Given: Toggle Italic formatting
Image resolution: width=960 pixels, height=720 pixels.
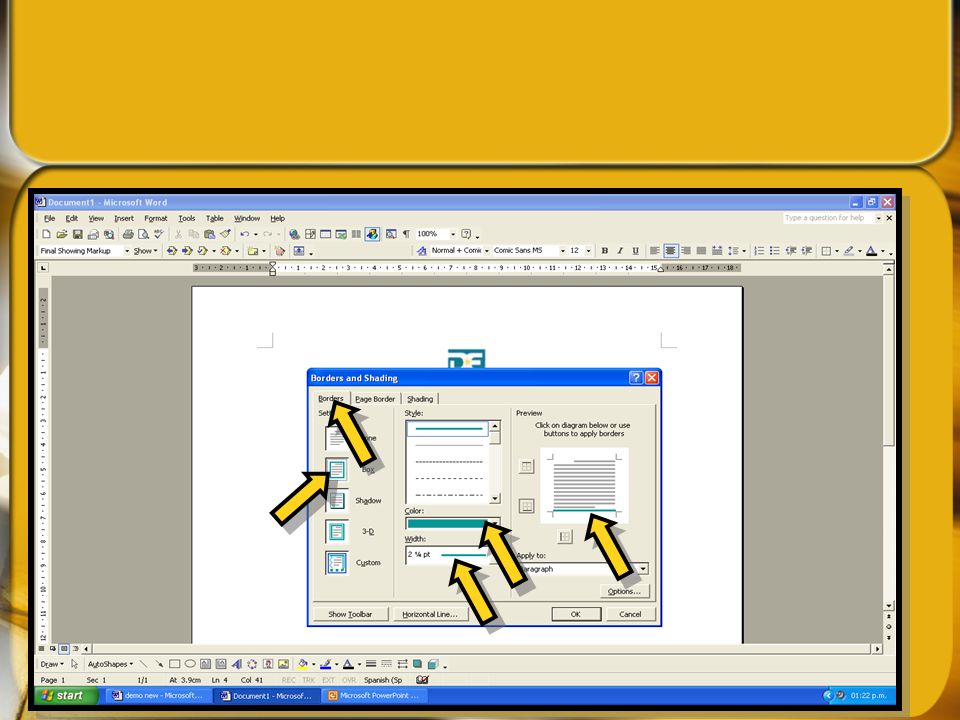Looking at the screenshot, I should coord(620,251).
